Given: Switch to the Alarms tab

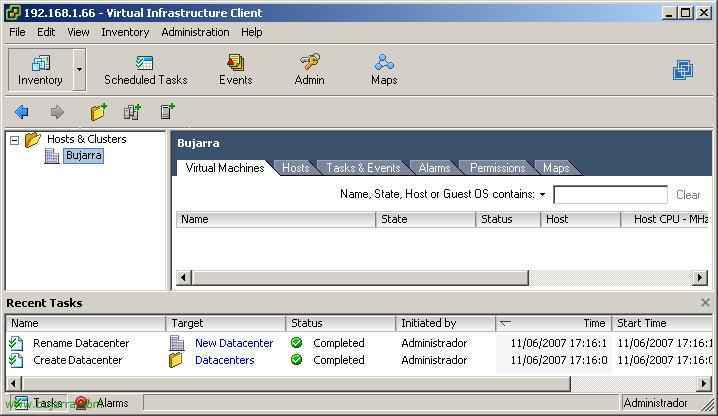Looking at the screenshot, I should click(434, 168).
